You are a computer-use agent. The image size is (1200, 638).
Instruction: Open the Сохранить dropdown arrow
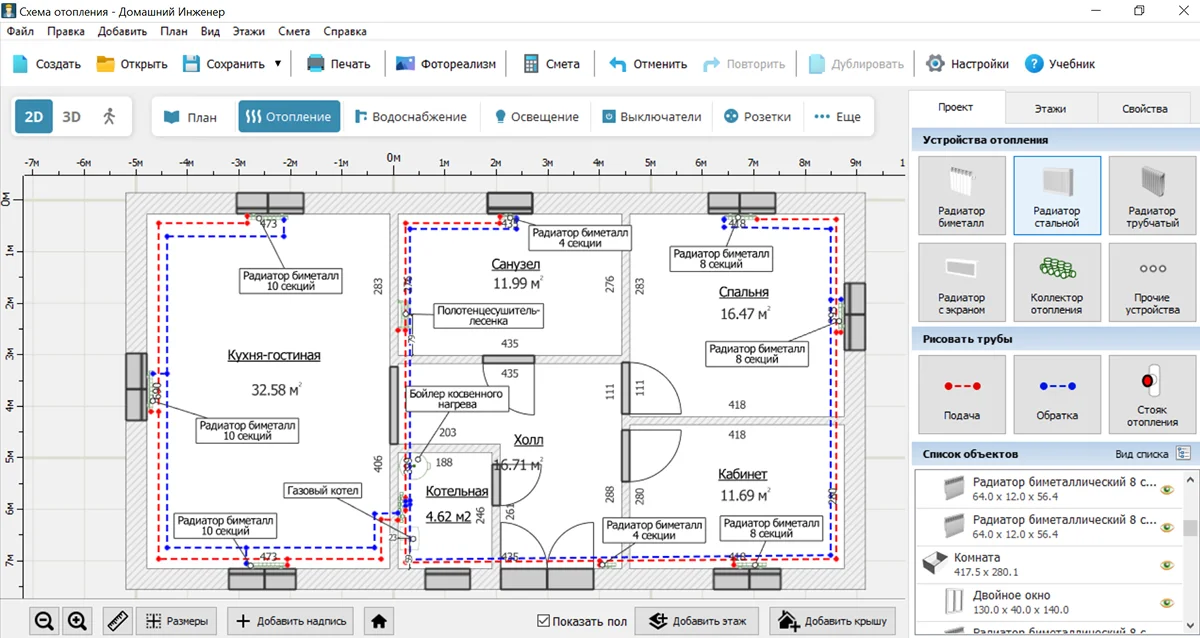point(278,64)
